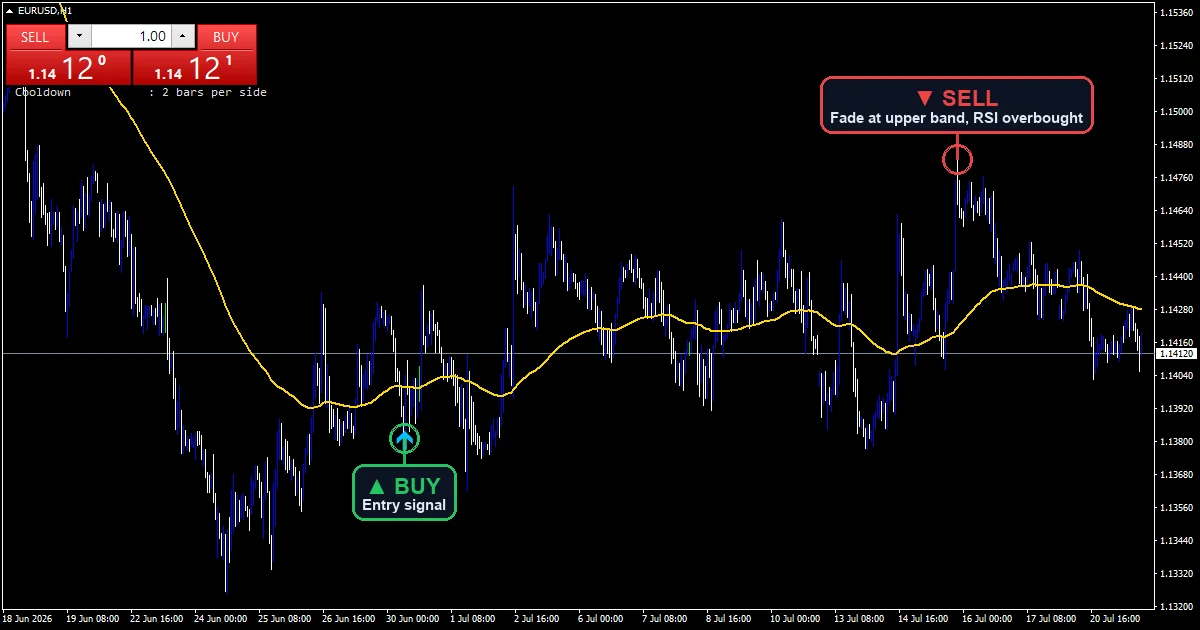Image resolution: width=1200 pixels, height=630 pixels.
Task: Click the 1.14400 price scale label
Action: point(1175,276)
